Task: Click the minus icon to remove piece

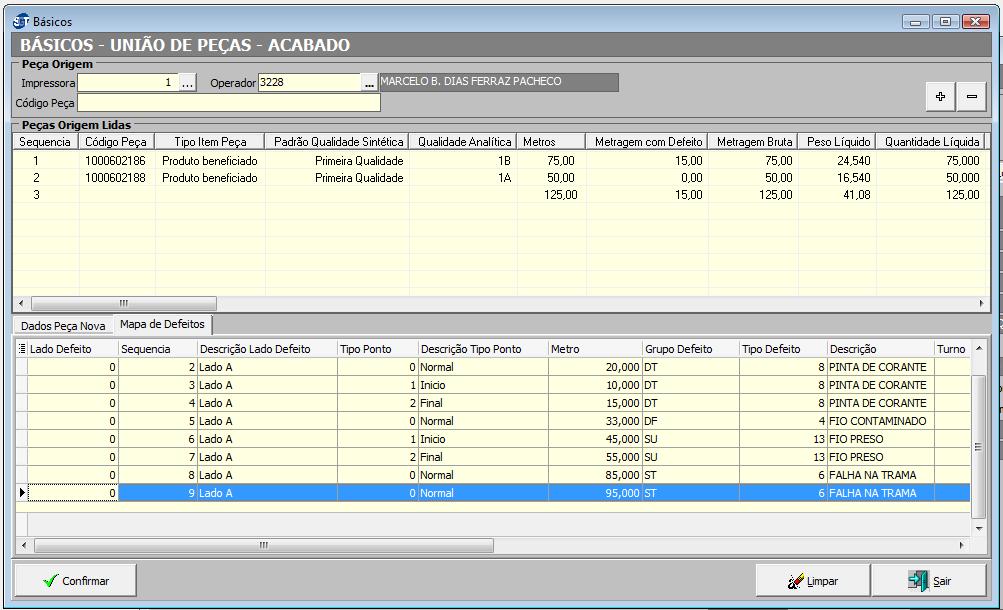Action: coord(971,96)
